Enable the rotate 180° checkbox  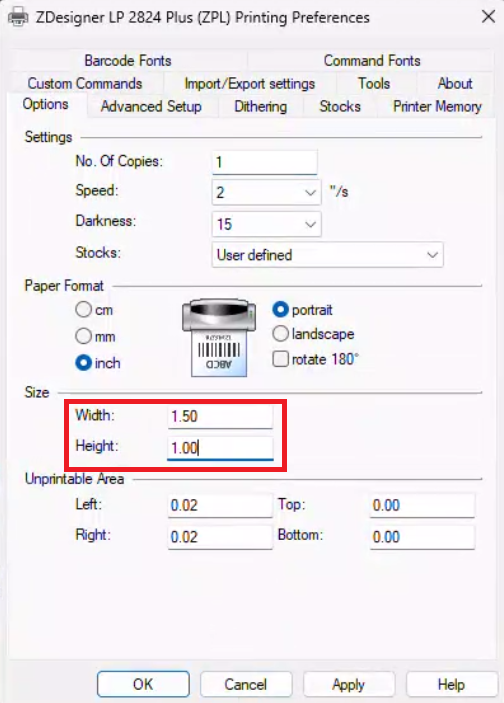point(281,359)
